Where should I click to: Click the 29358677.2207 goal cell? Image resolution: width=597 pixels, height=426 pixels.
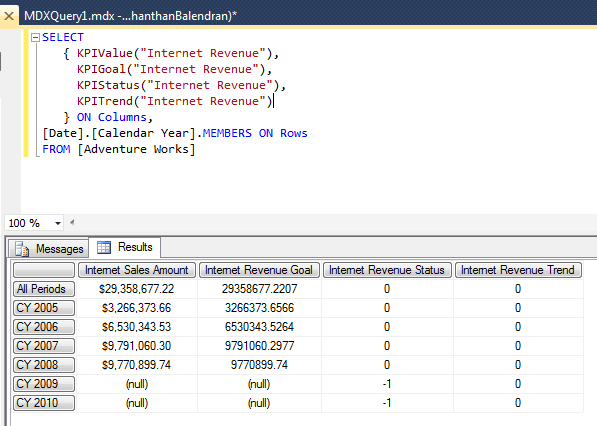tap(259, 289)
